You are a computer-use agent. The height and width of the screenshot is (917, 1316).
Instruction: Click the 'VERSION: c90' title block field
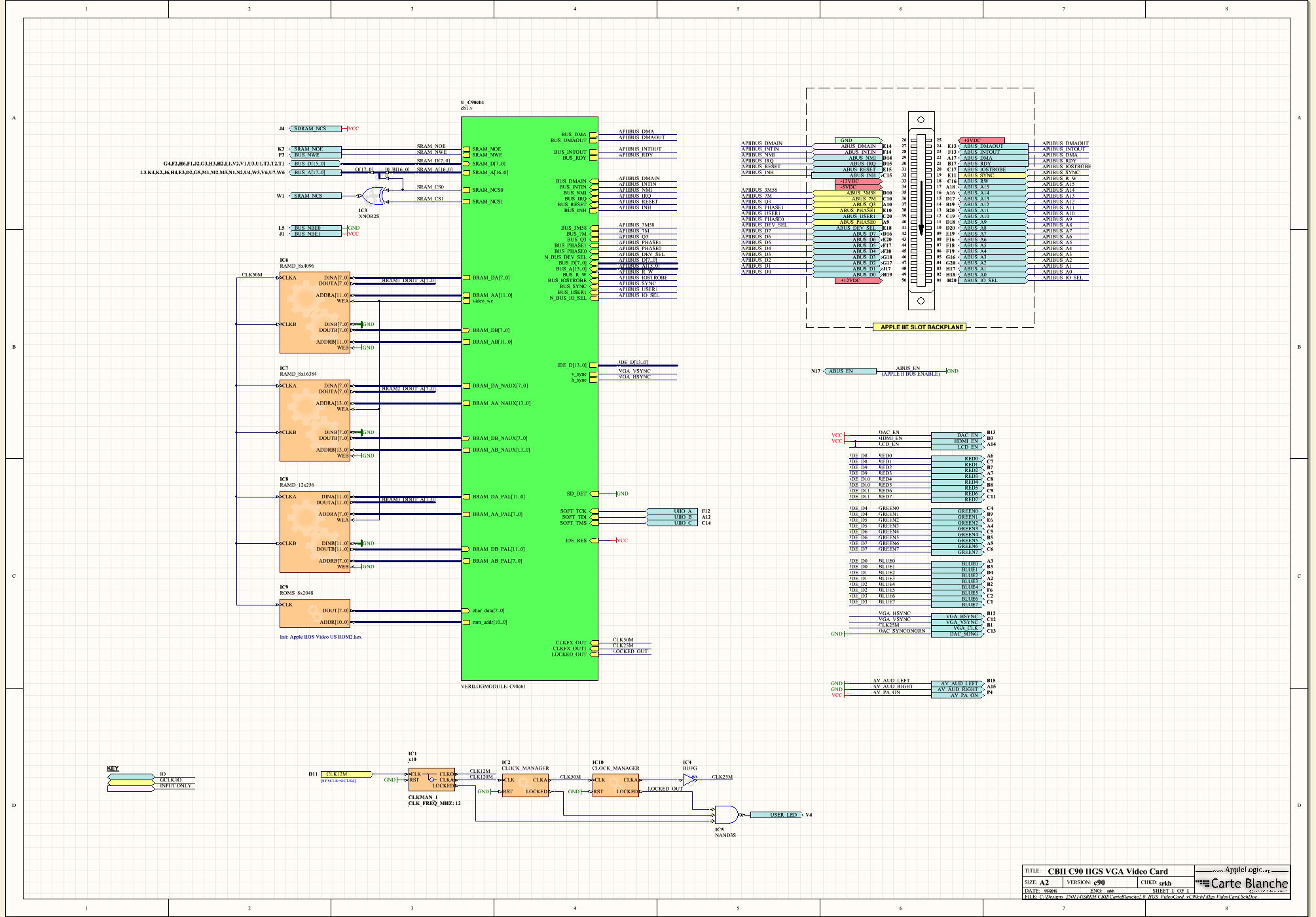[1086, 882]
